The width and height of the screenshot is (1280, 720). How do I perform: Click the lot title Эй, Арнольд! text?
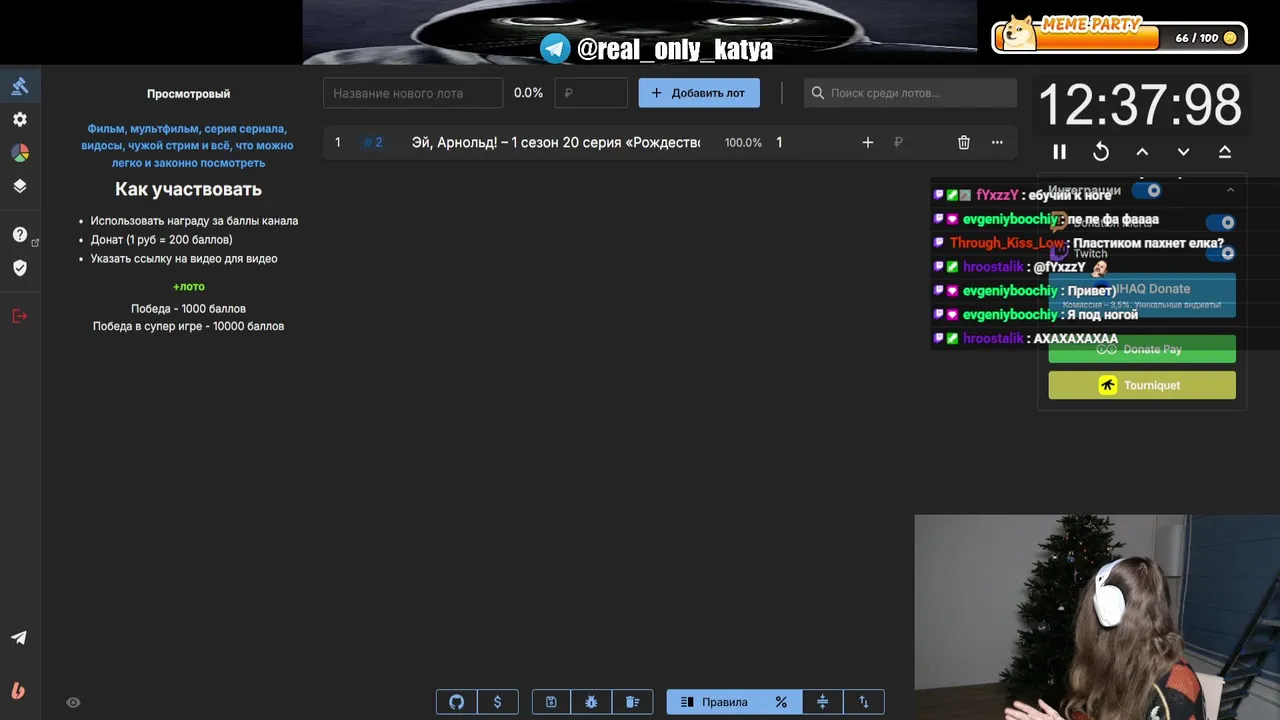pos(555,143)
